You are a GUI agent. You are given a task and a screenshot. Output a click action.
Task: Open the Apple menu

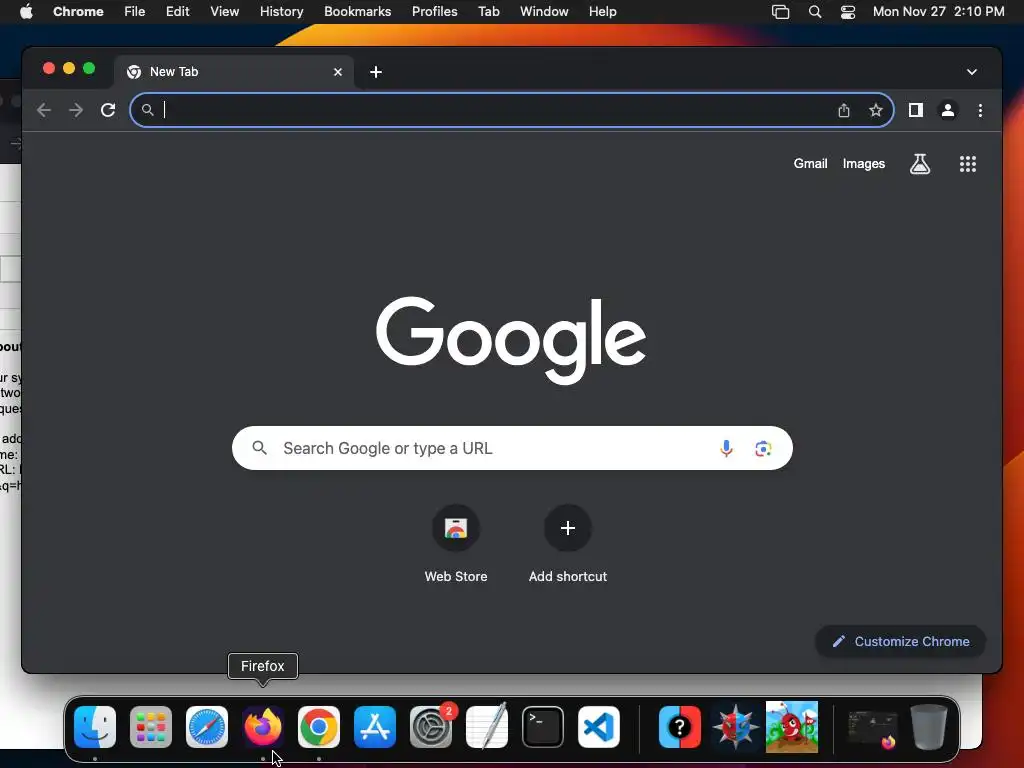(x=26, y=12)
